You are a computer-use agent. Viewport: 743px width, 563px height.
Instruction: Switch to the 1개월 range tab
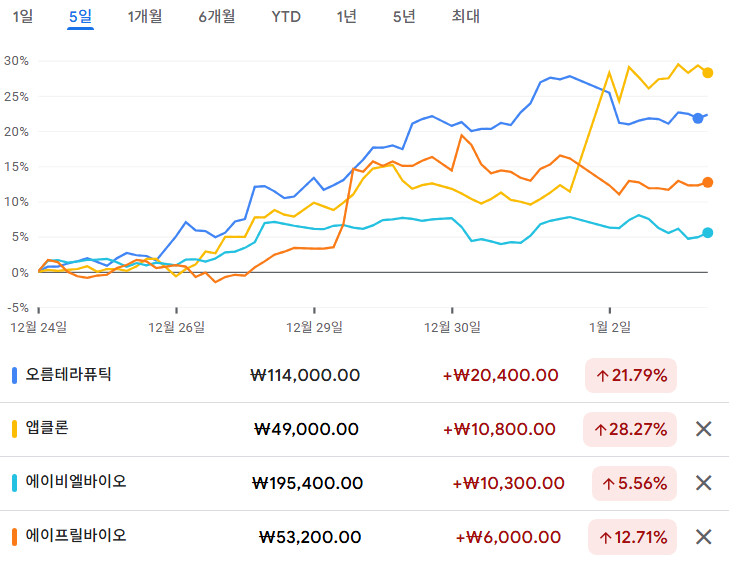(145, 17)
